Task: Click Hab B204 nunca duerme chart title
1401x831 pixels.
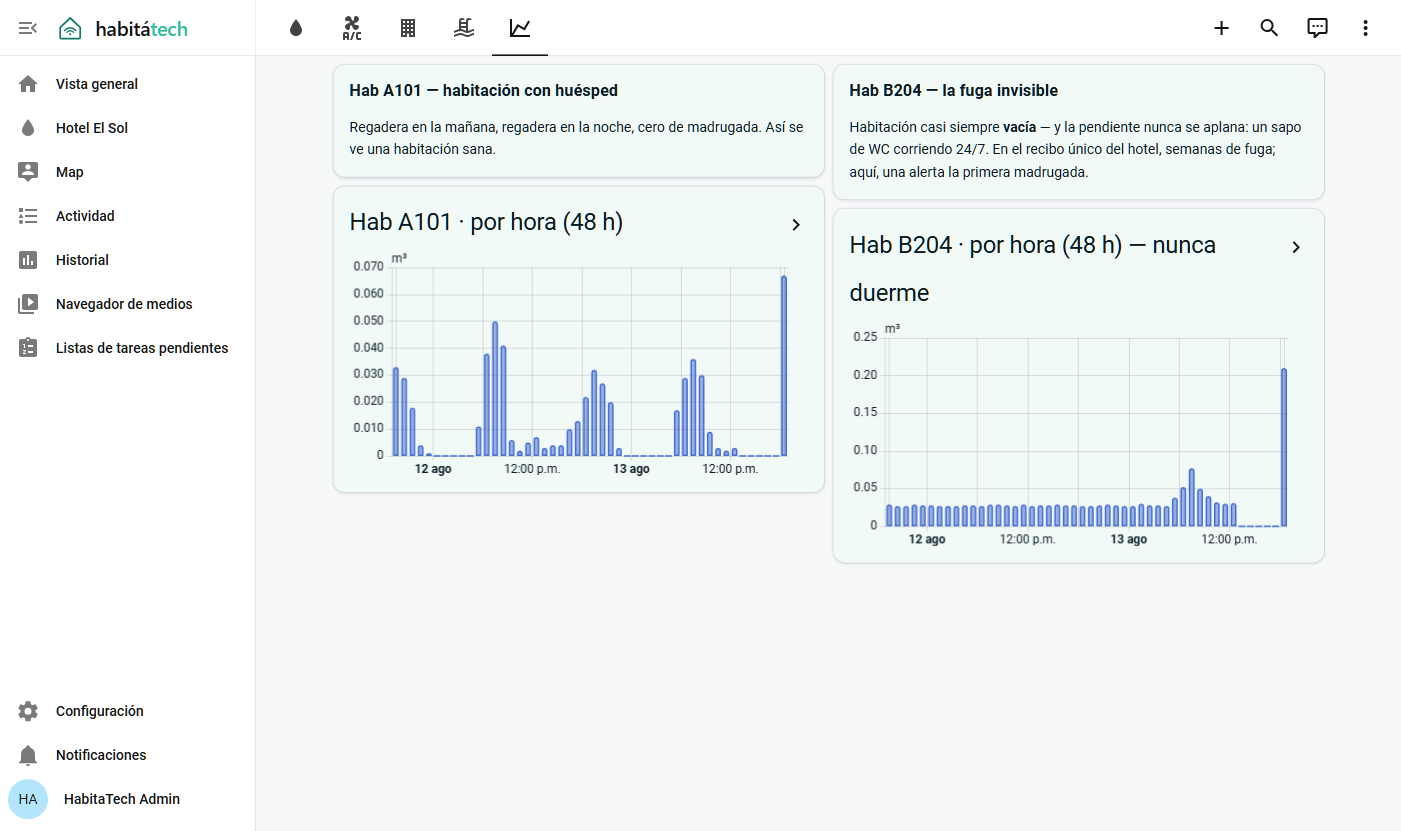Action: (1032, 269)
